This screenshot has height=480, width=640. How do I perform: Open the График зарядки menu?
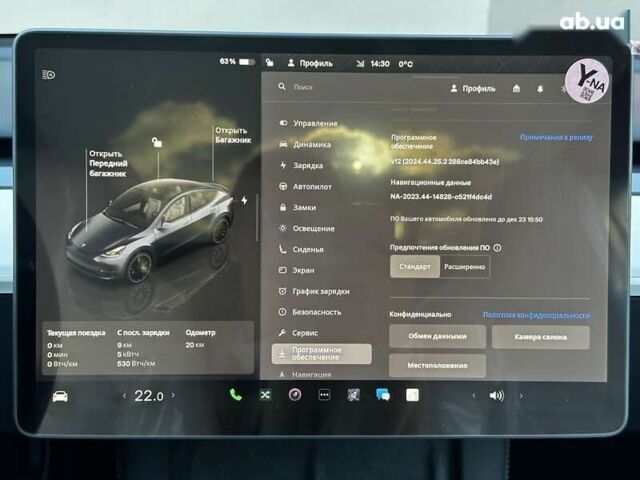pos(314,291)
